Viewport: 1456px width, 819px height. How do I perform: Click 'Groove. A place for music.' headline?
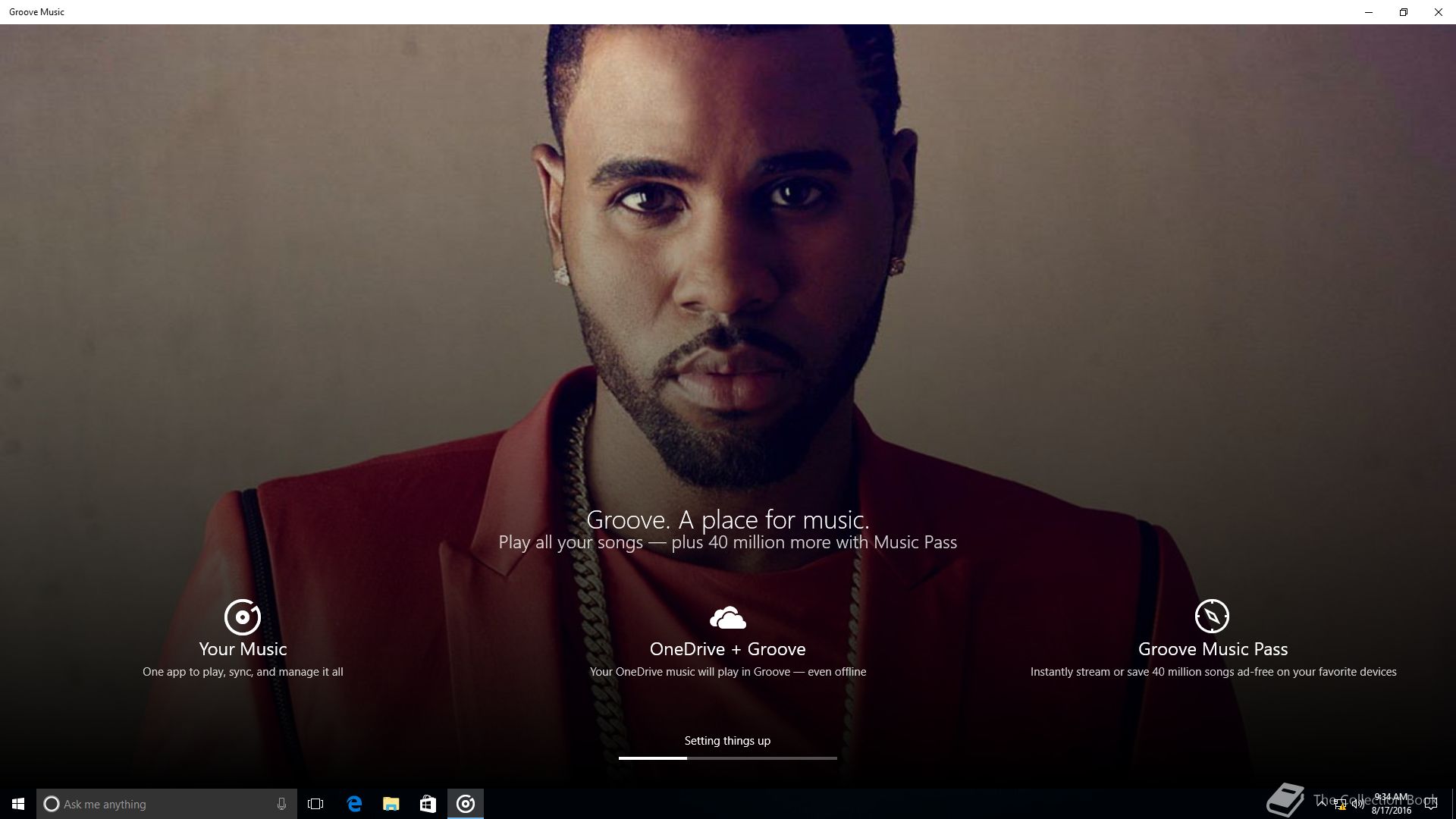[x=728, y=519]
